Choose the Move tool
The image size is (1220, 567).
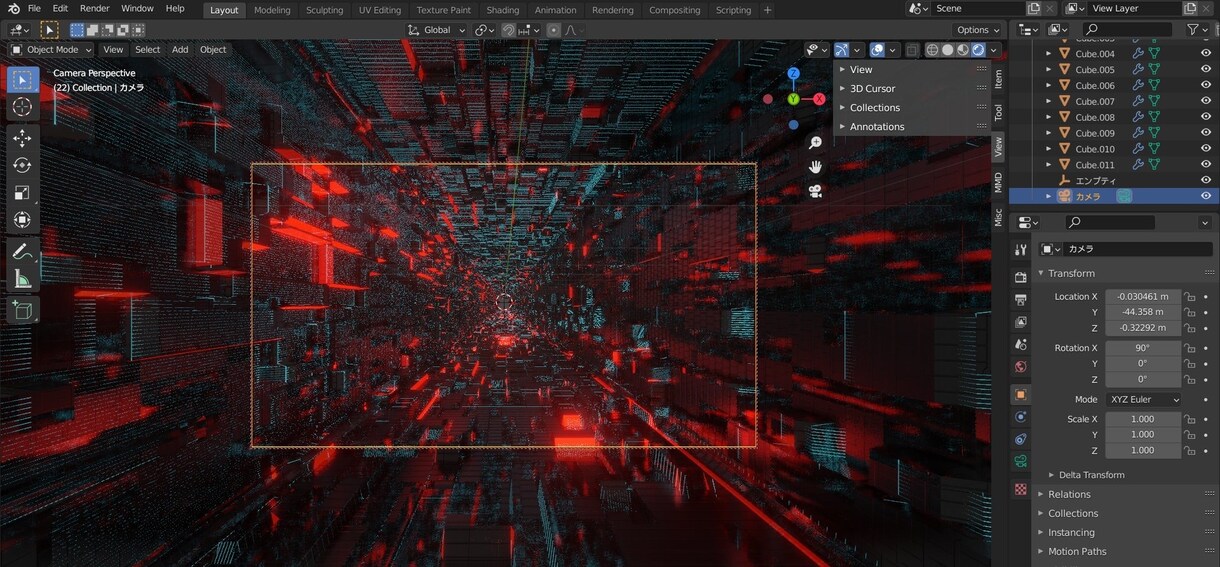tap(23, 139)
